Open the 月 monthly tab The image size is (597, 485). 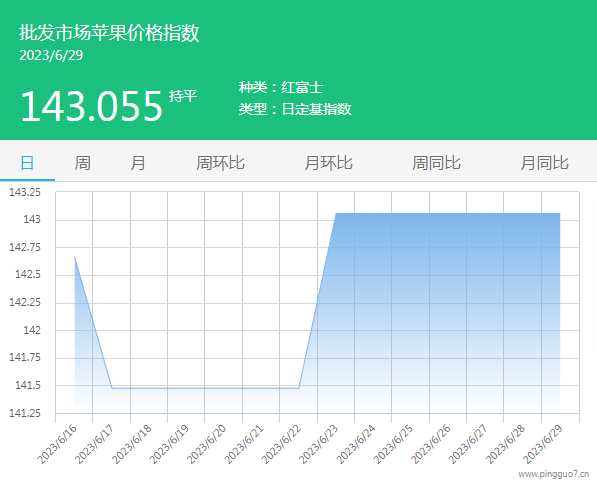137,163
